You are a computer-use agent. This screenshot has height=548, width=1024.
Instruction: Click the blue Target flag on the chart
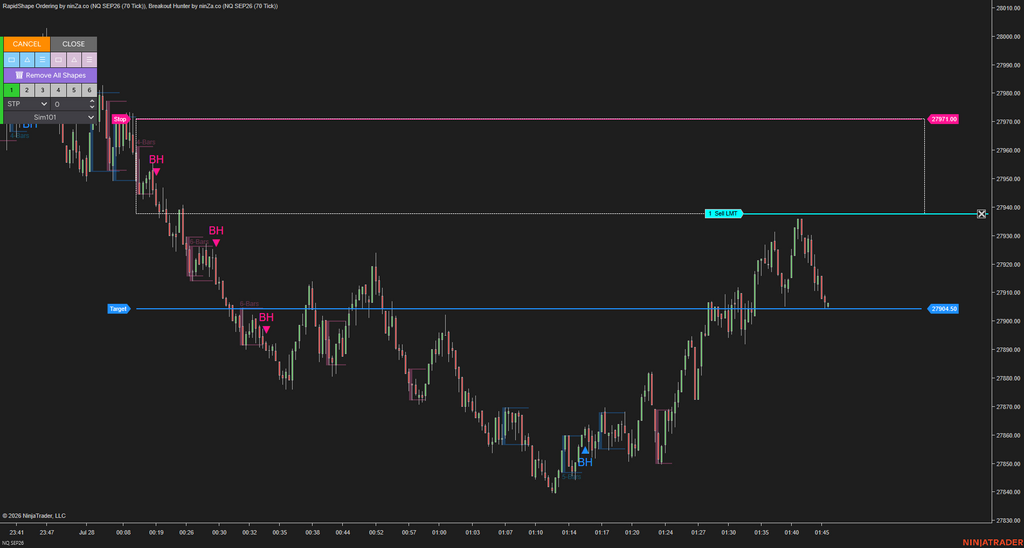(119, 308)
